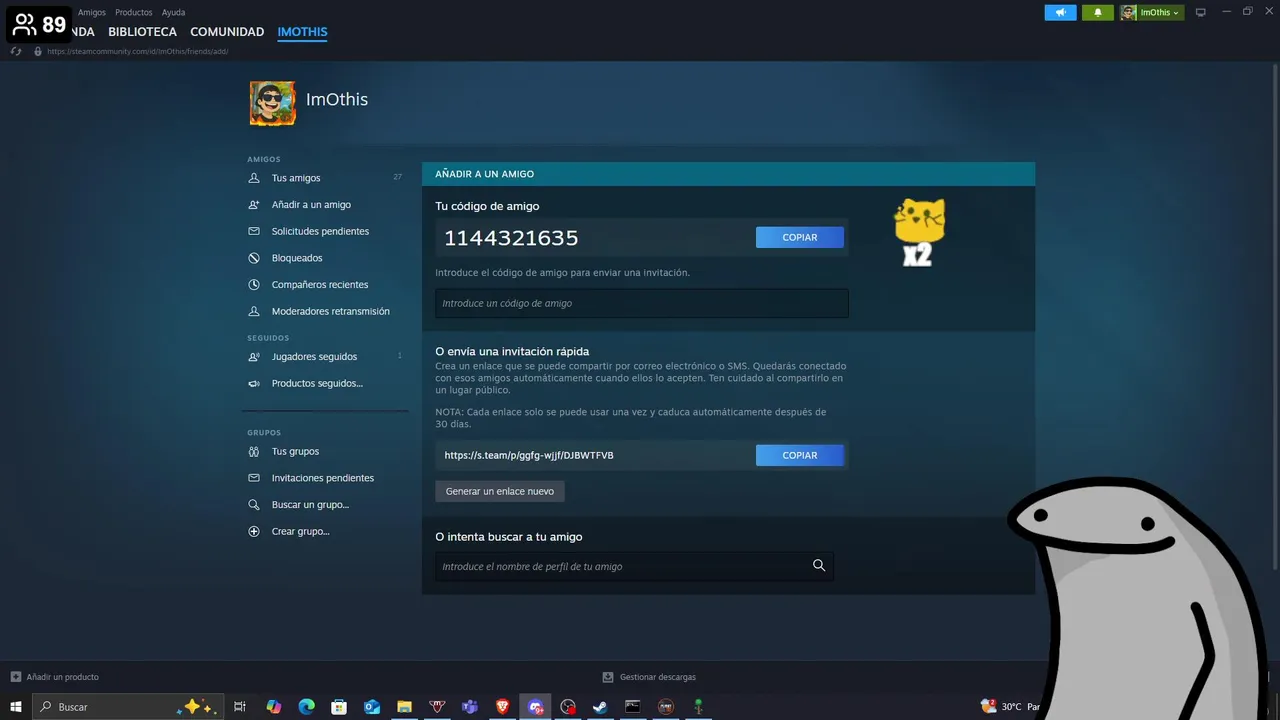Switch to the COMUNIDAD tab
This screenshot has height=720, width=1280.
click(x=227, y=32)
